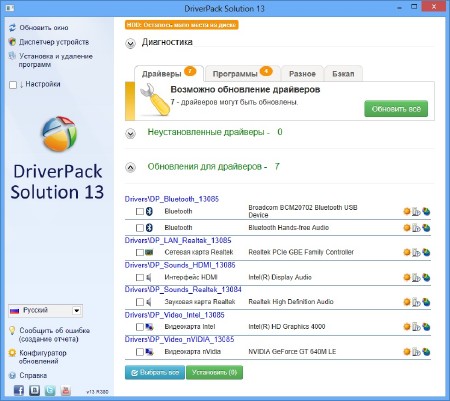
Task: Click document icon for Bluetooth Hands-free Audio row
Action: [416, 228]
